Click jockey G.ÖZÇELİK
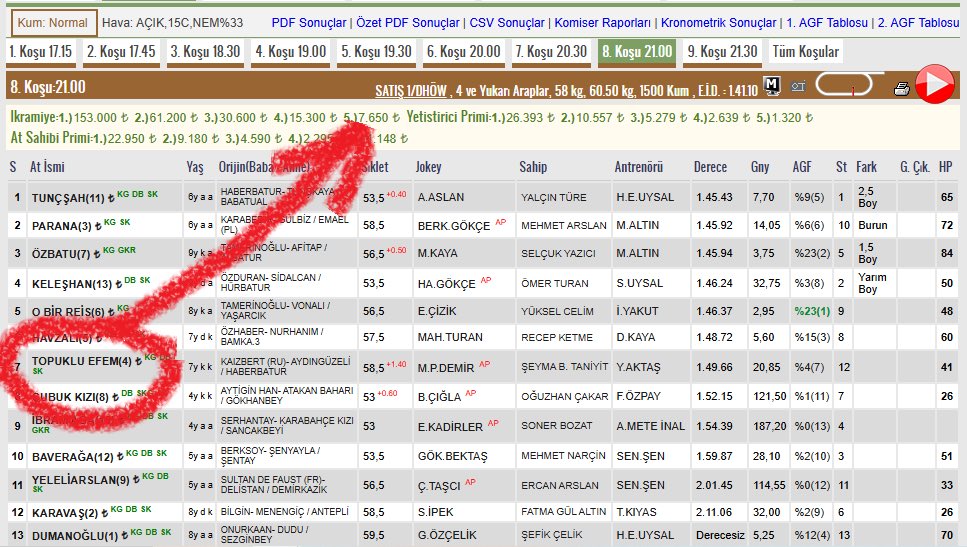 click(447, 535)
